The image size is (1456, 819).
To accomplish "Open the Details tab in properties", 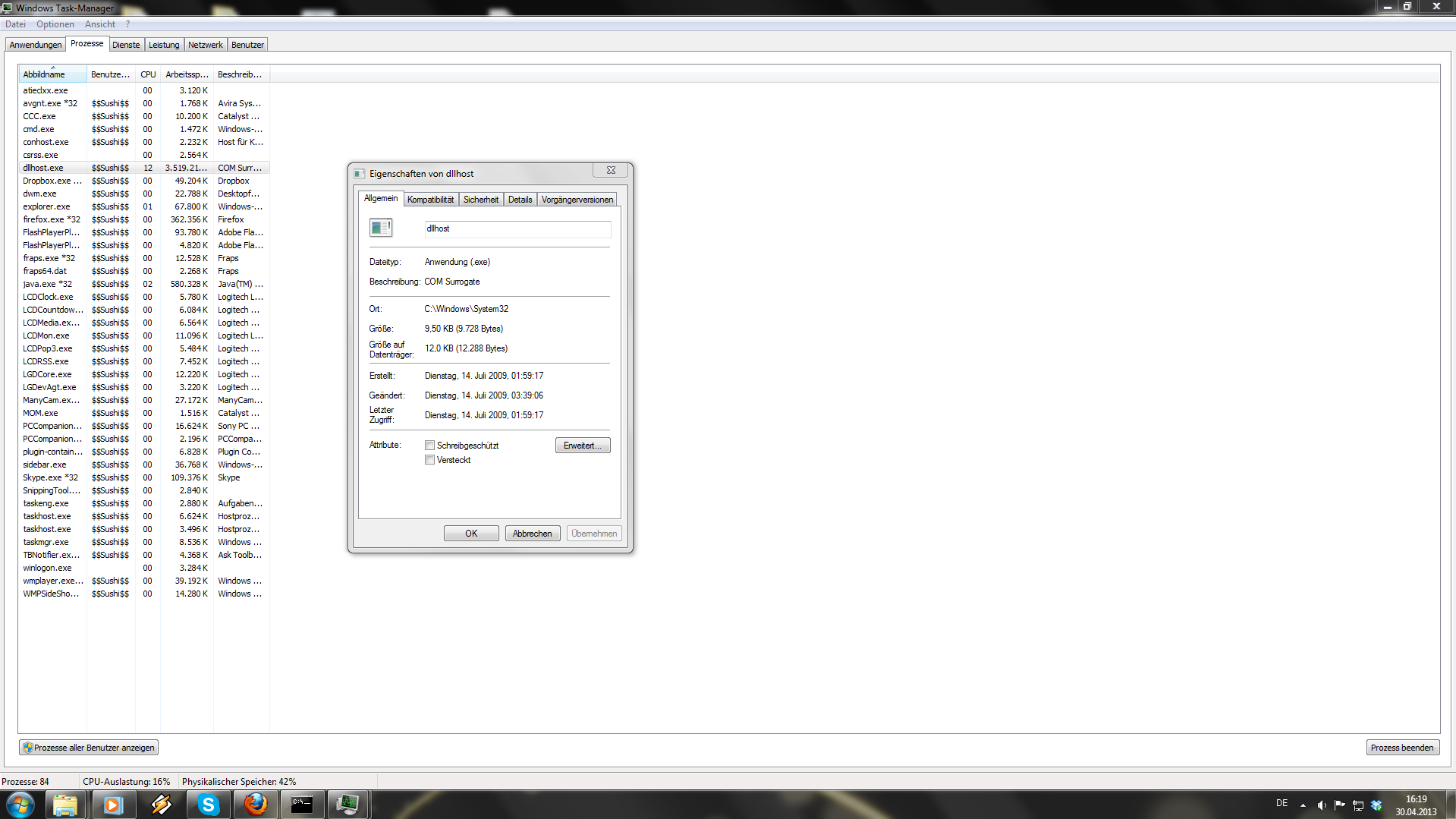I will pos(520,200).
